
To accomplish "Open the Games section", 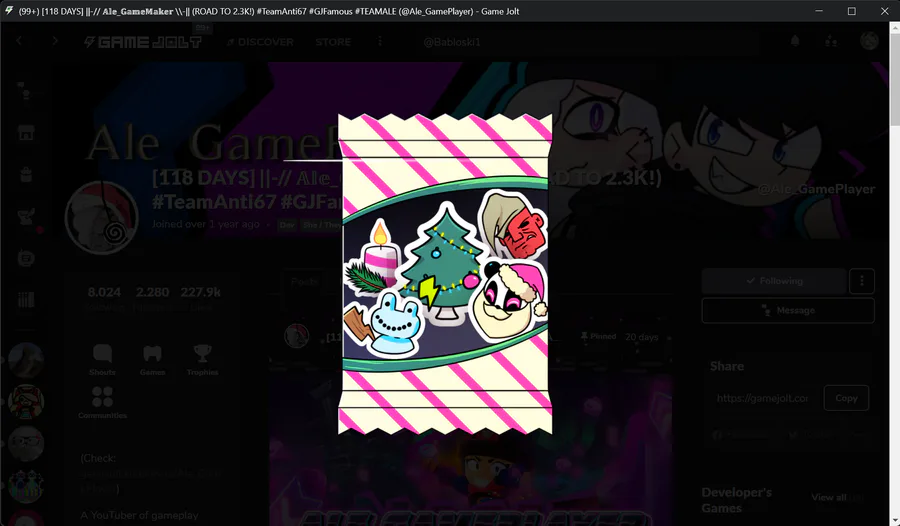I will [x=152, y=359].
